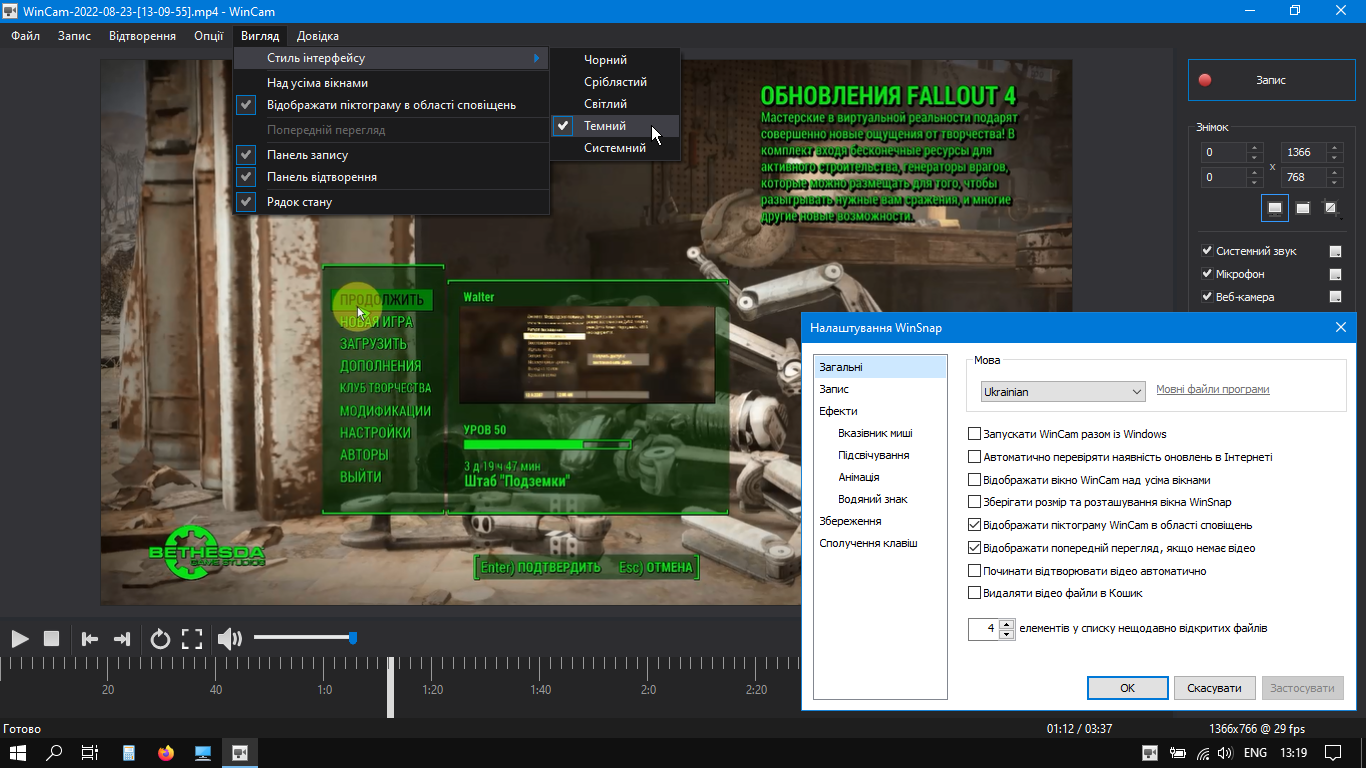
Task: Open Мовні файли програми link
Action: tap(1213, 390)
